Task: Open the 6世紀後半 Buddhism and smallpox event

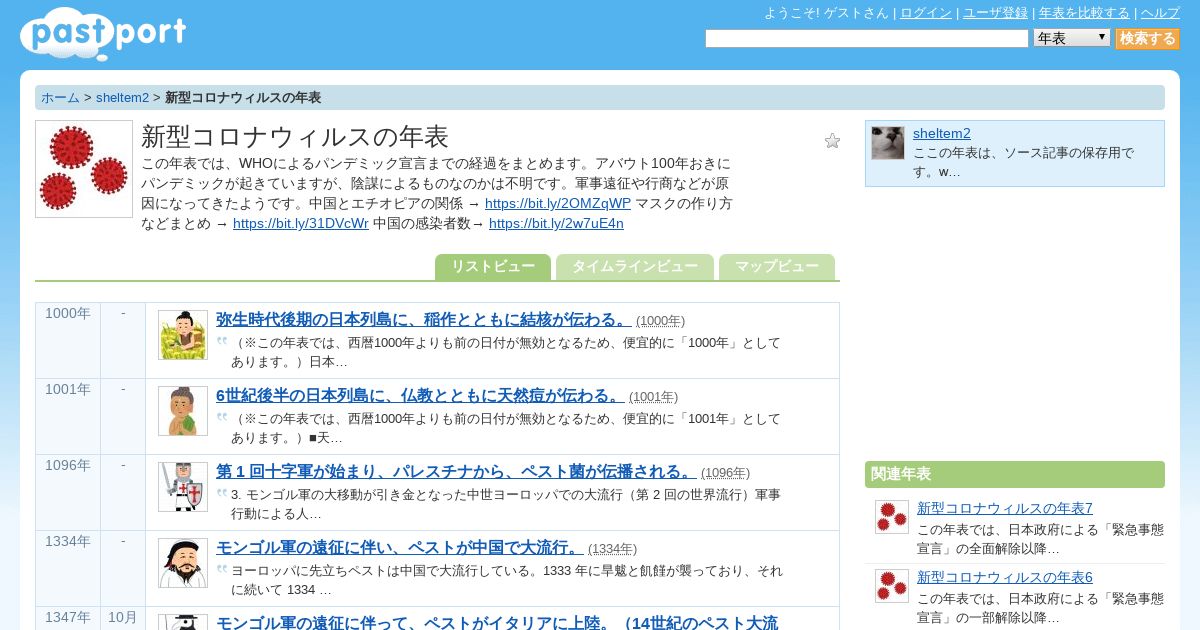Action: 420,395
